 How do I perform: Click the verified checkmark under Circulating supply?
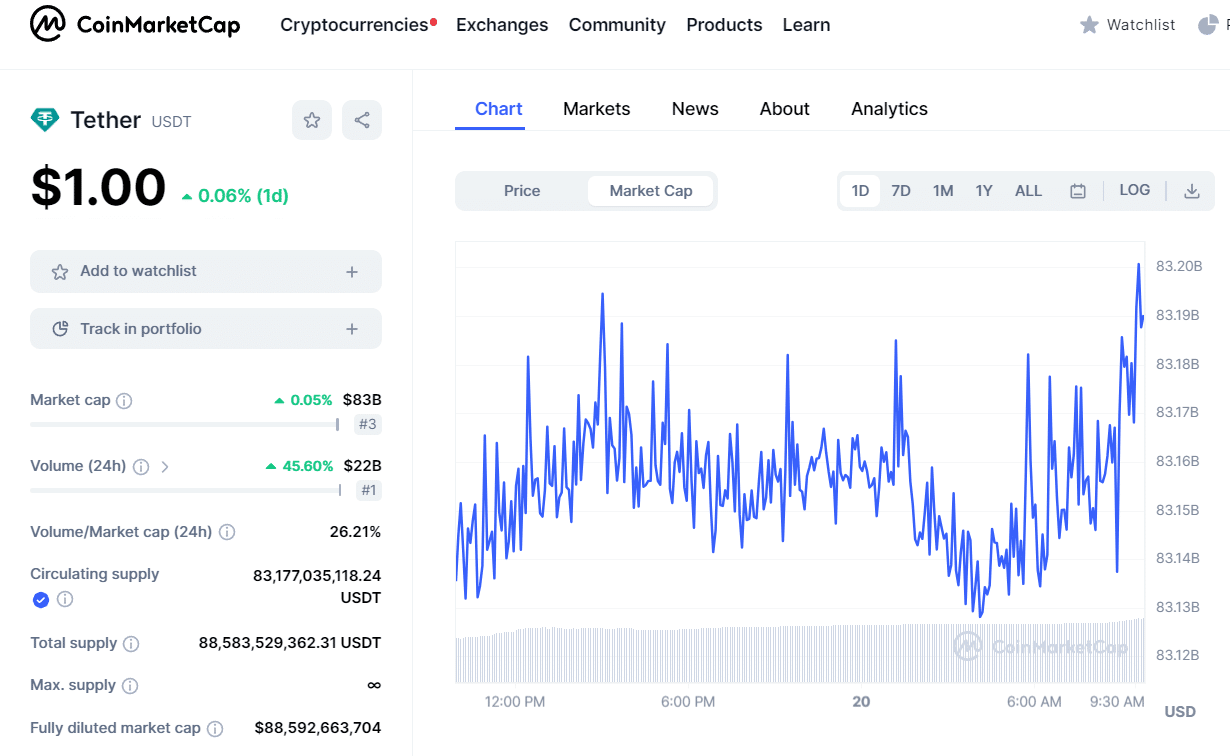pyautogui.click(x=41, y=600)
